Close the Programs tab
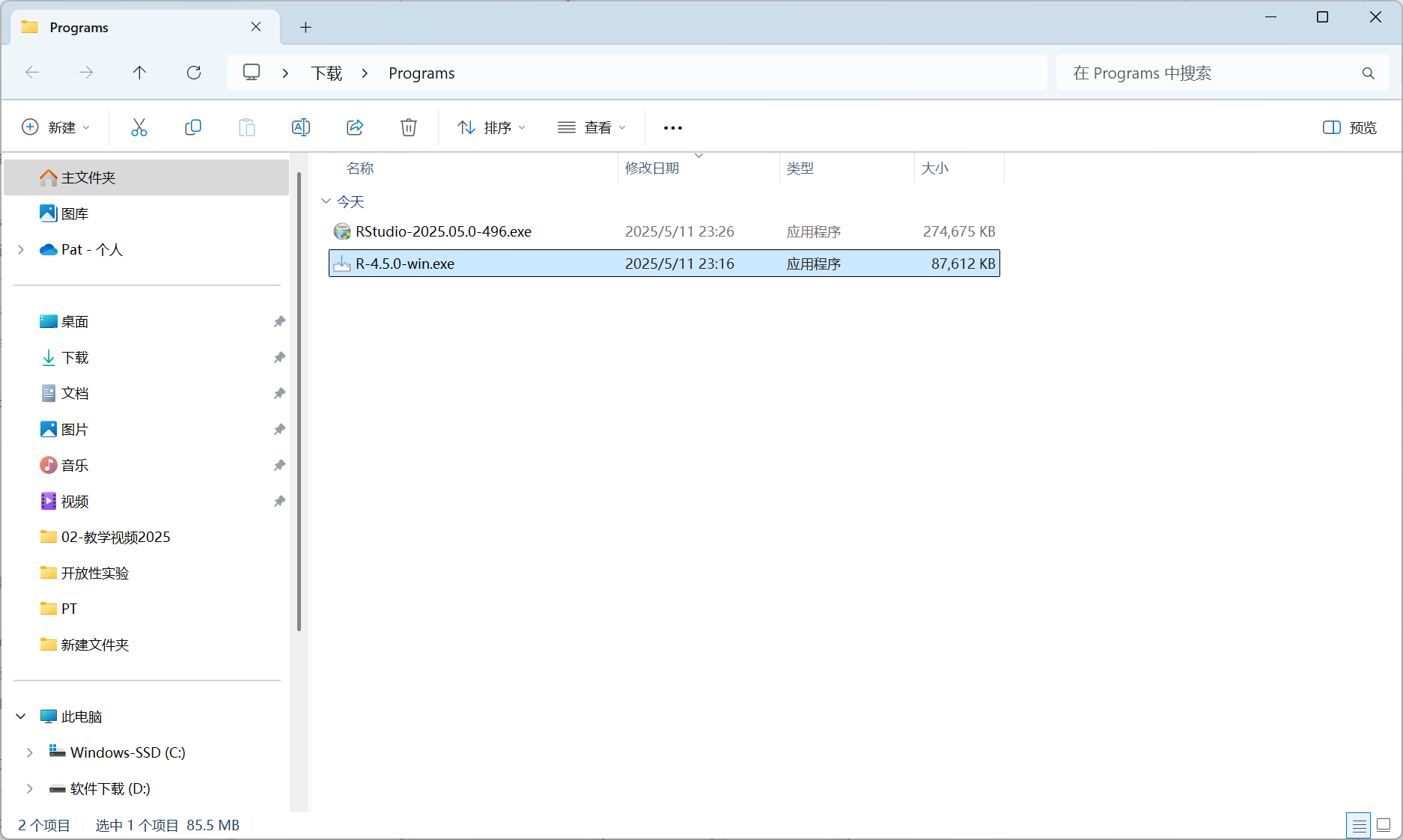The height and width of the screenshot is (840, 1403). pyautogui.click(x=256, y=27)
